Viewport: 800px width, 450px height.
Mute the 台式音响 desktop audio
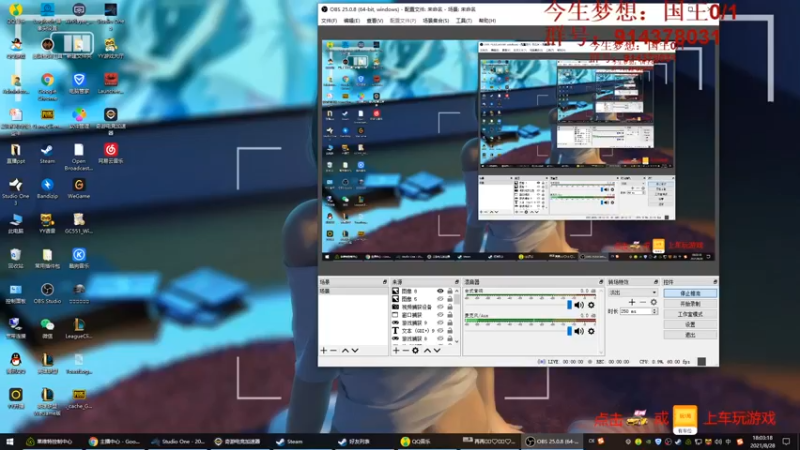(x=579, y=305)
